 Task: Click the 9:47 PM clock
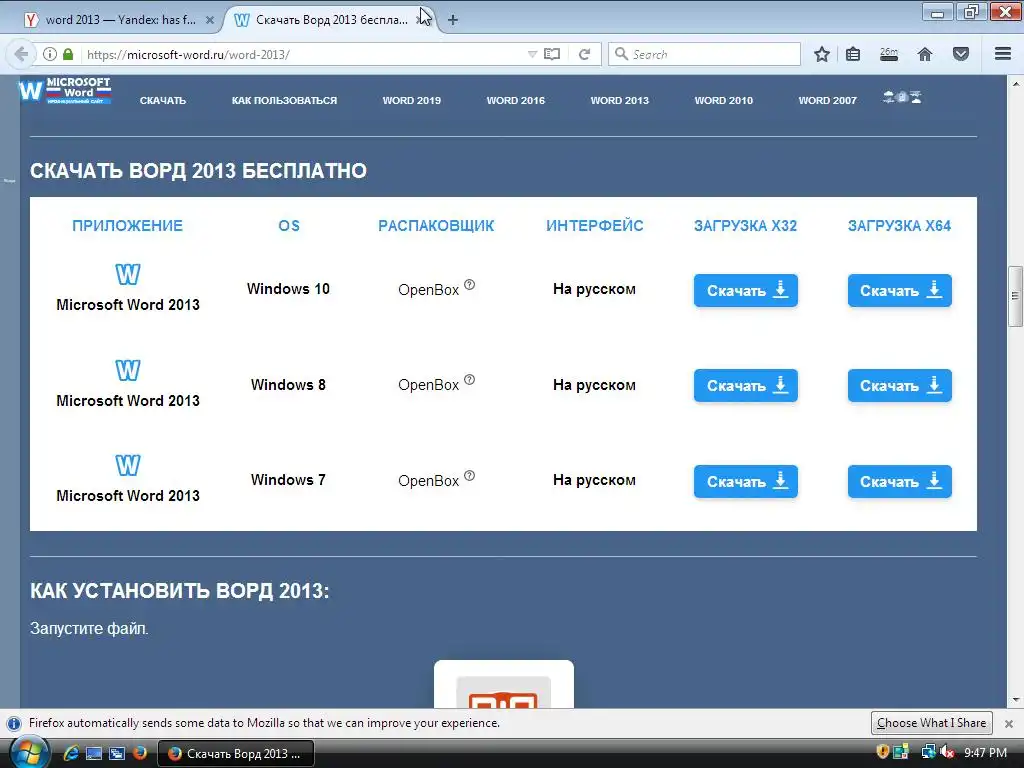click(x=985, y=753)
